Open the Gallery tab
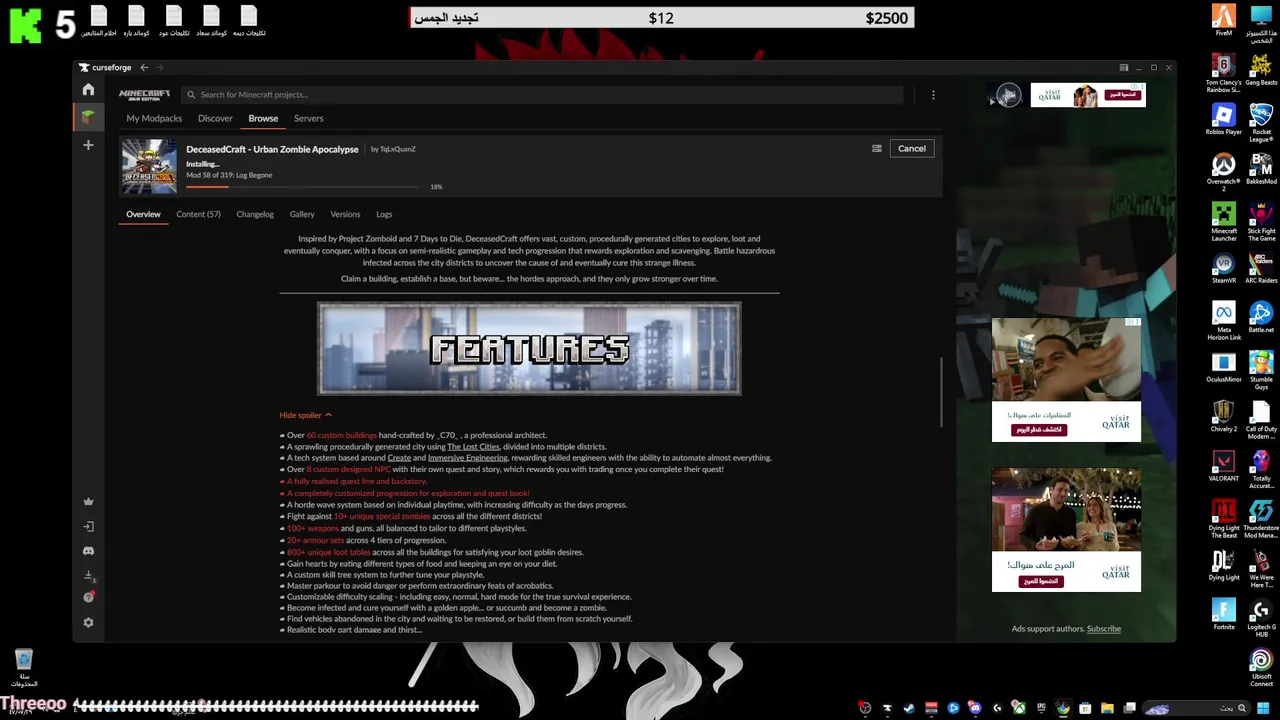Image resolution: width=1280 pixels, height=720 pixels. [302, 214]
